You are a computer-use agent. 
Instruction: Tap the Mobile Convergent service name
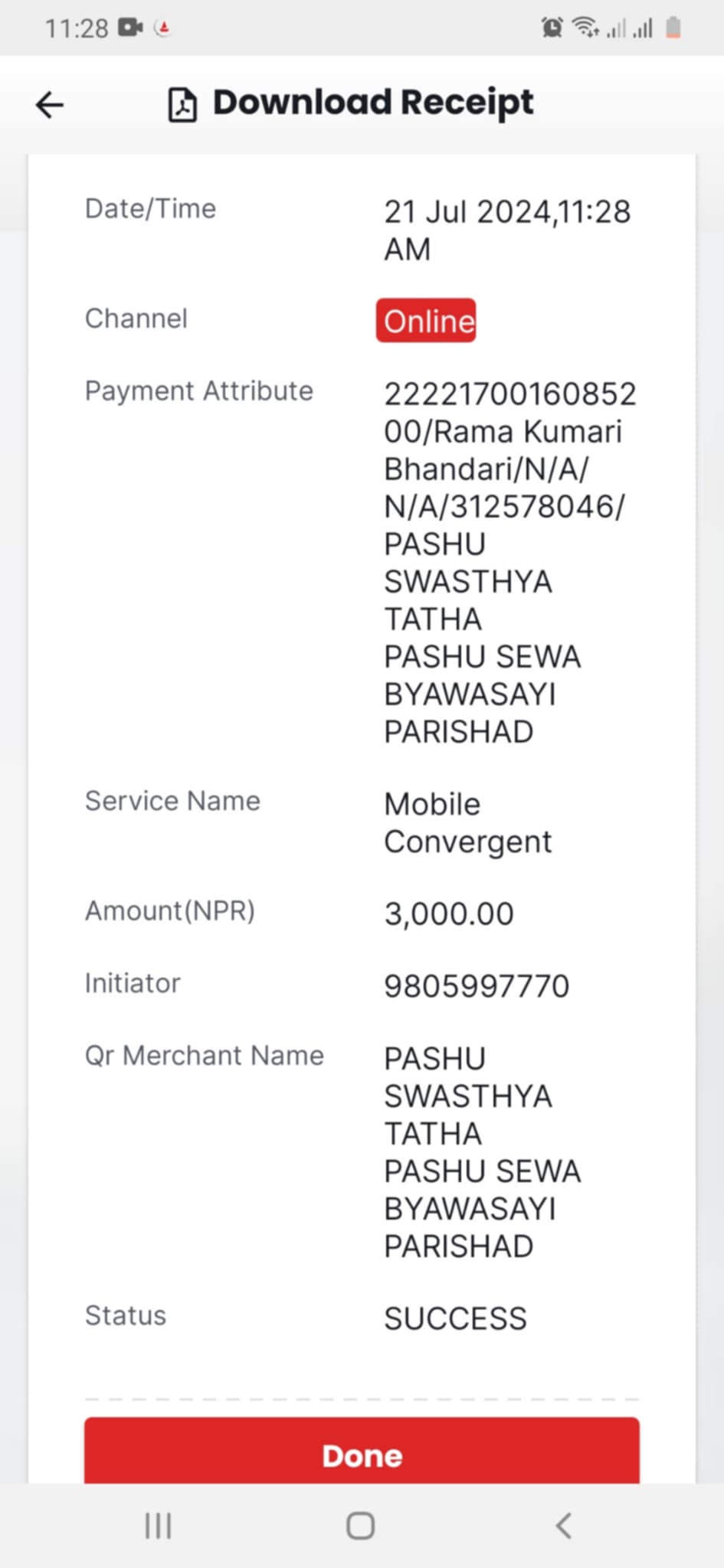467,823
